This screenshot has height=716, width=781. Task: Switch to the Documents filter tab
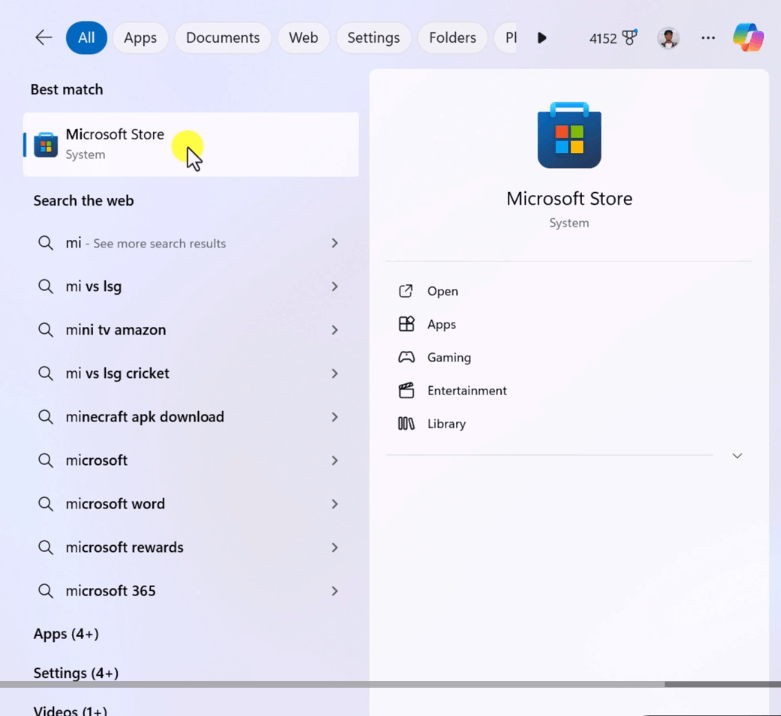(x=223, y=38)
